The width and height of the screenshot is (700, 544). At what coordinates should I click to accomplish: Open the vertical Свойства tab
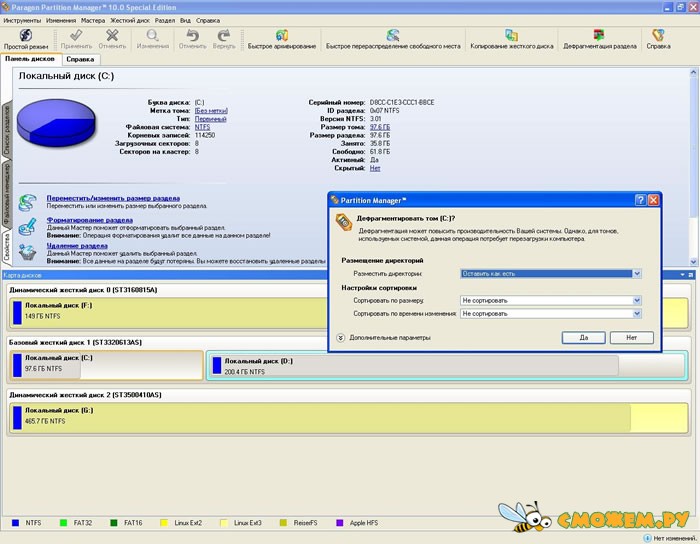(7, 247)
